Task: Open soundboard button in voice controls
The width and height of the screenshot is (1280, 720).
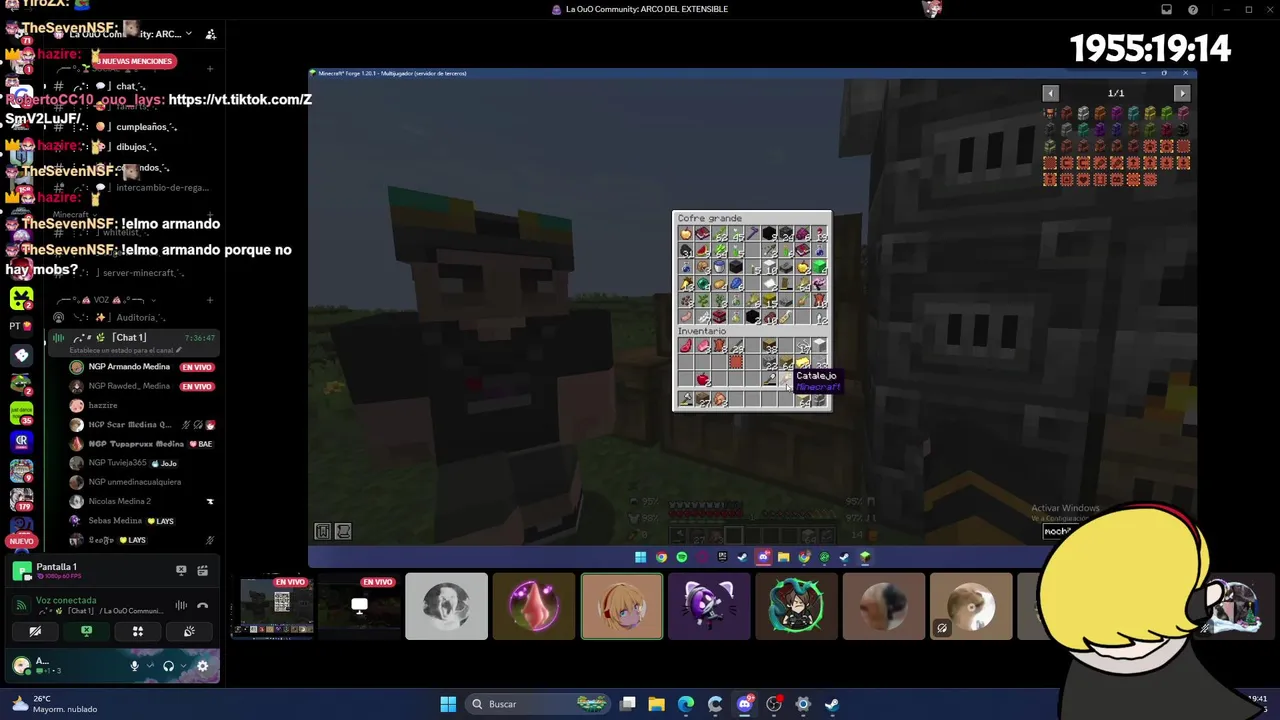Action: (189, 631)
